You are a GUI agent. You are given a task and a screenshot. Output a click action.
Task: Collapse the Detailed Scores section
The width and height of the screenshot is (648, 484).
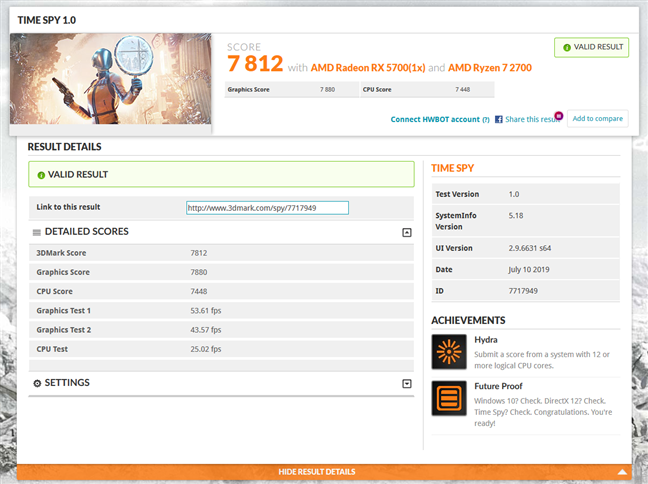point(407,232)
